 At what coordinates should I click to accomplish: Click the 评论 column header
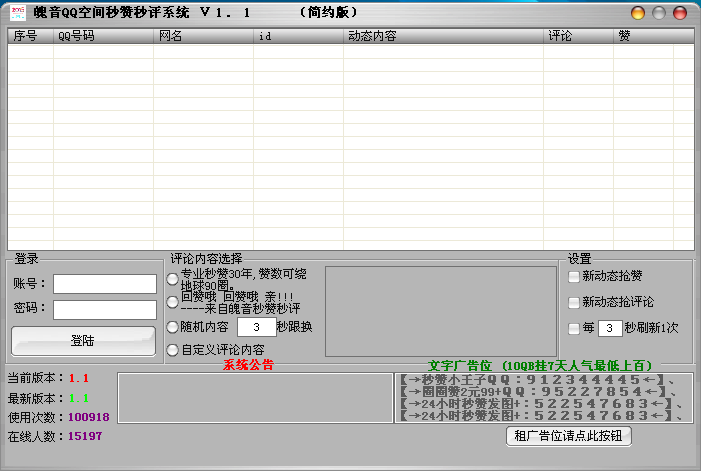pyautogui.click(x=578, y=36)
